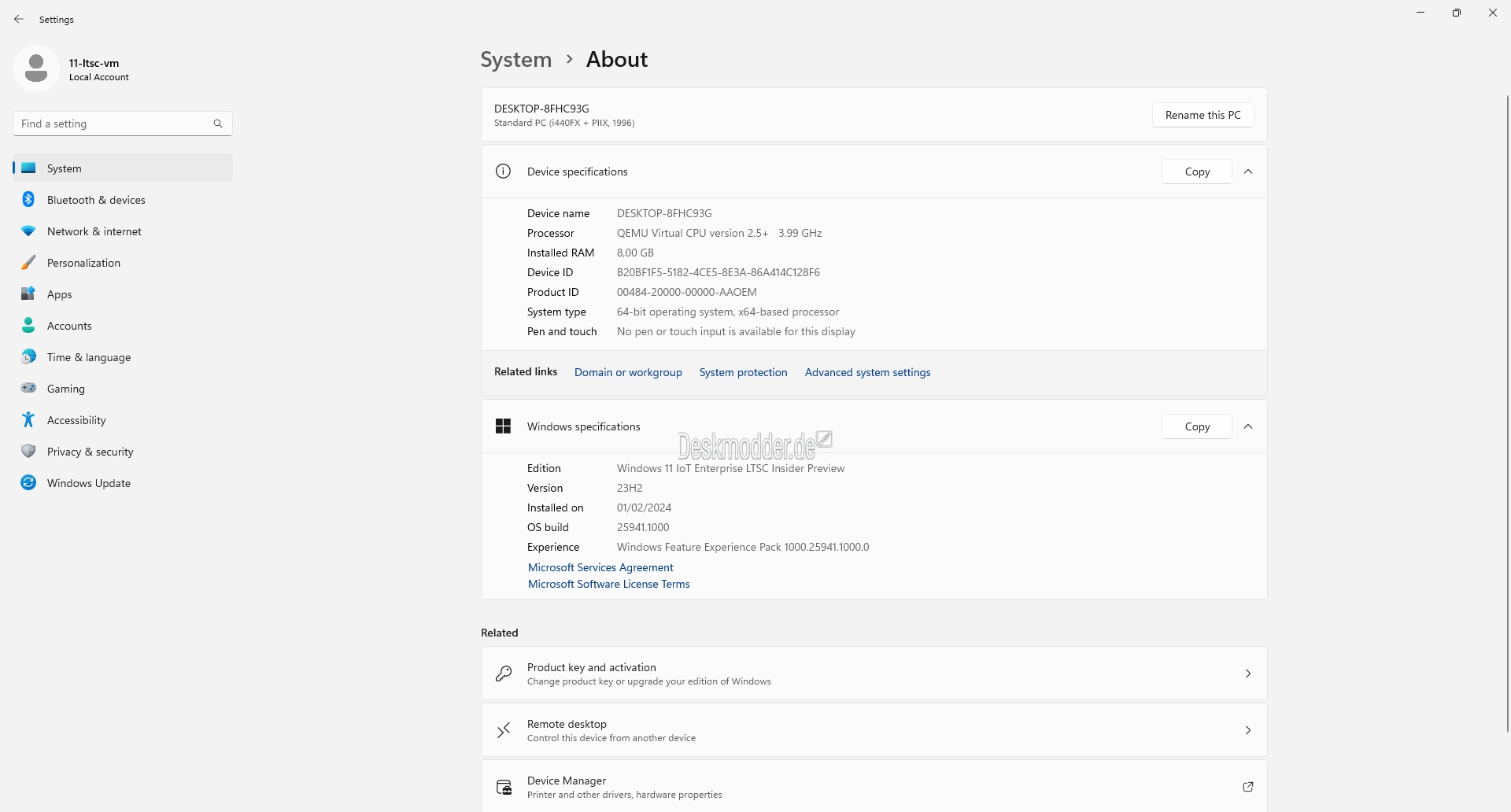Collapse the Device specifications section
This screenshot has width=1511, height=812.
[x=1248, y=172]
